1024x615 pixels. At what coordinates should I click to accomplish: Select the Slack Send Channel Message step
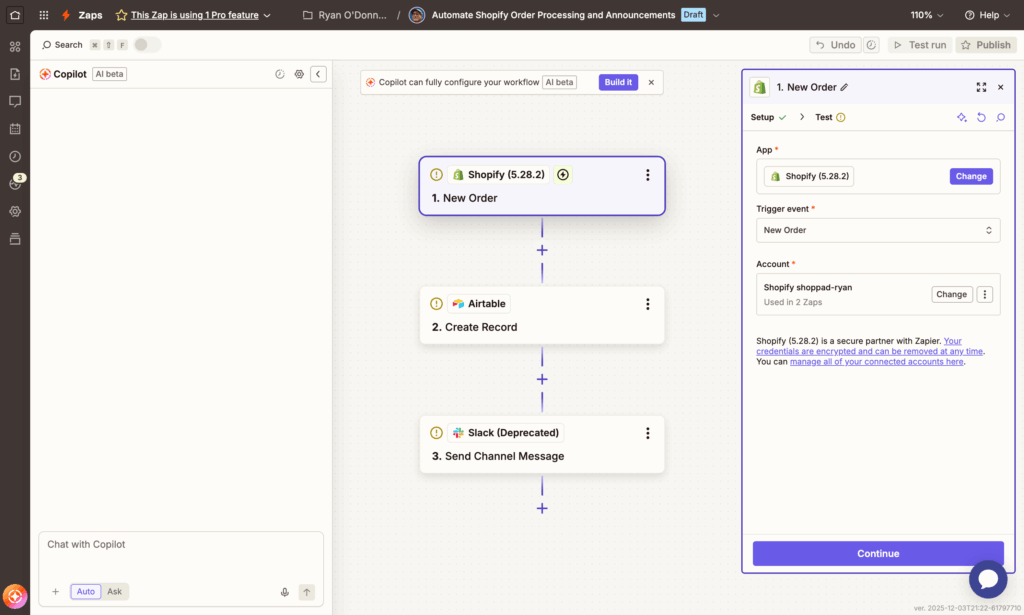542,445
